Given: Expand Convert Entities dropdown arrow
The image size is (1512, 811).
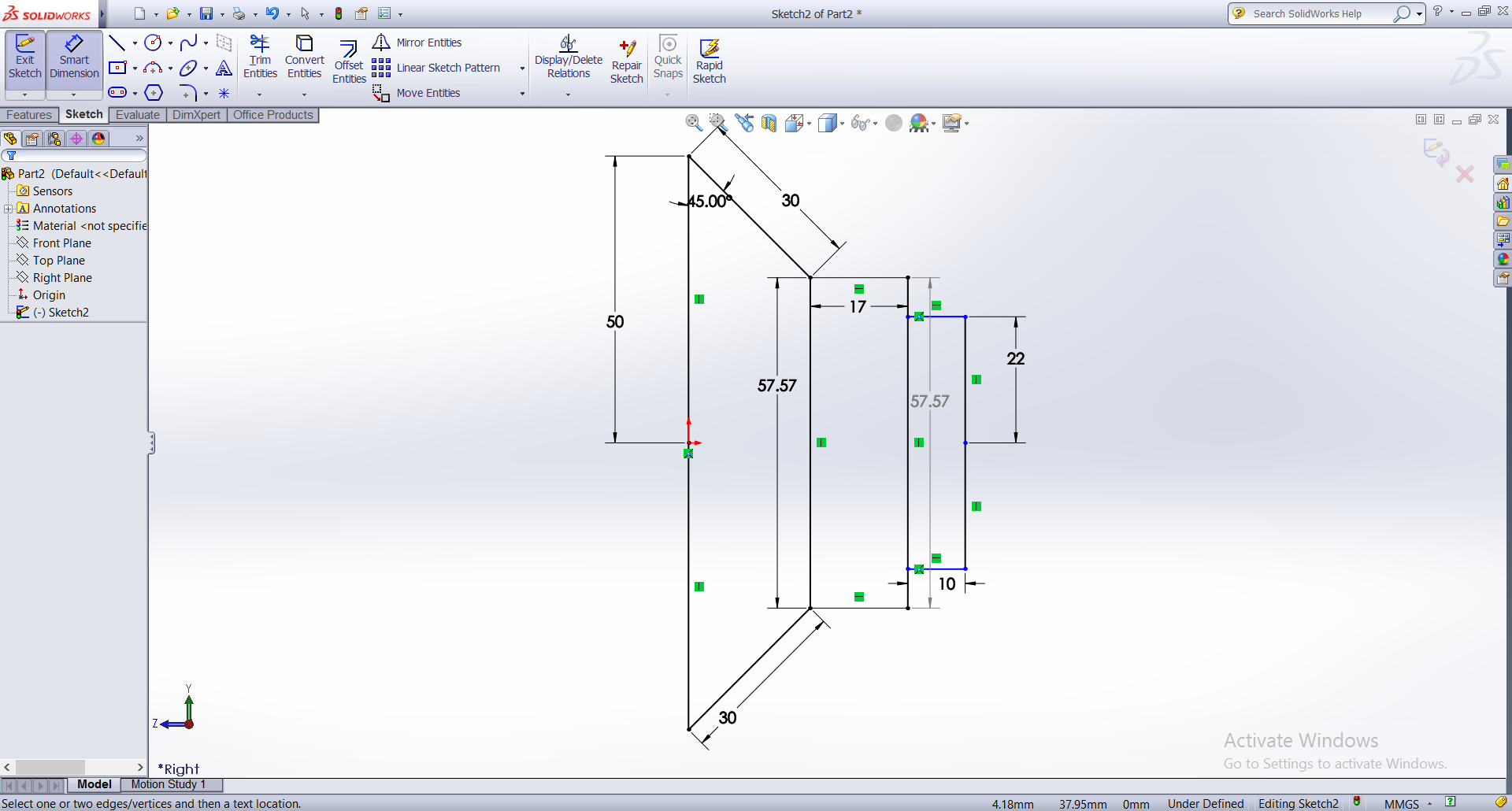Looking at the screenshot, I should pos(304,94).
